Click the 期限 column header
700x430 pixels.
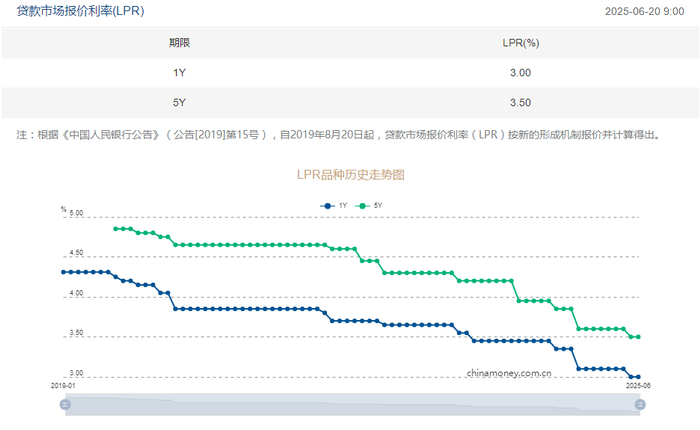[x=179, y=43]
